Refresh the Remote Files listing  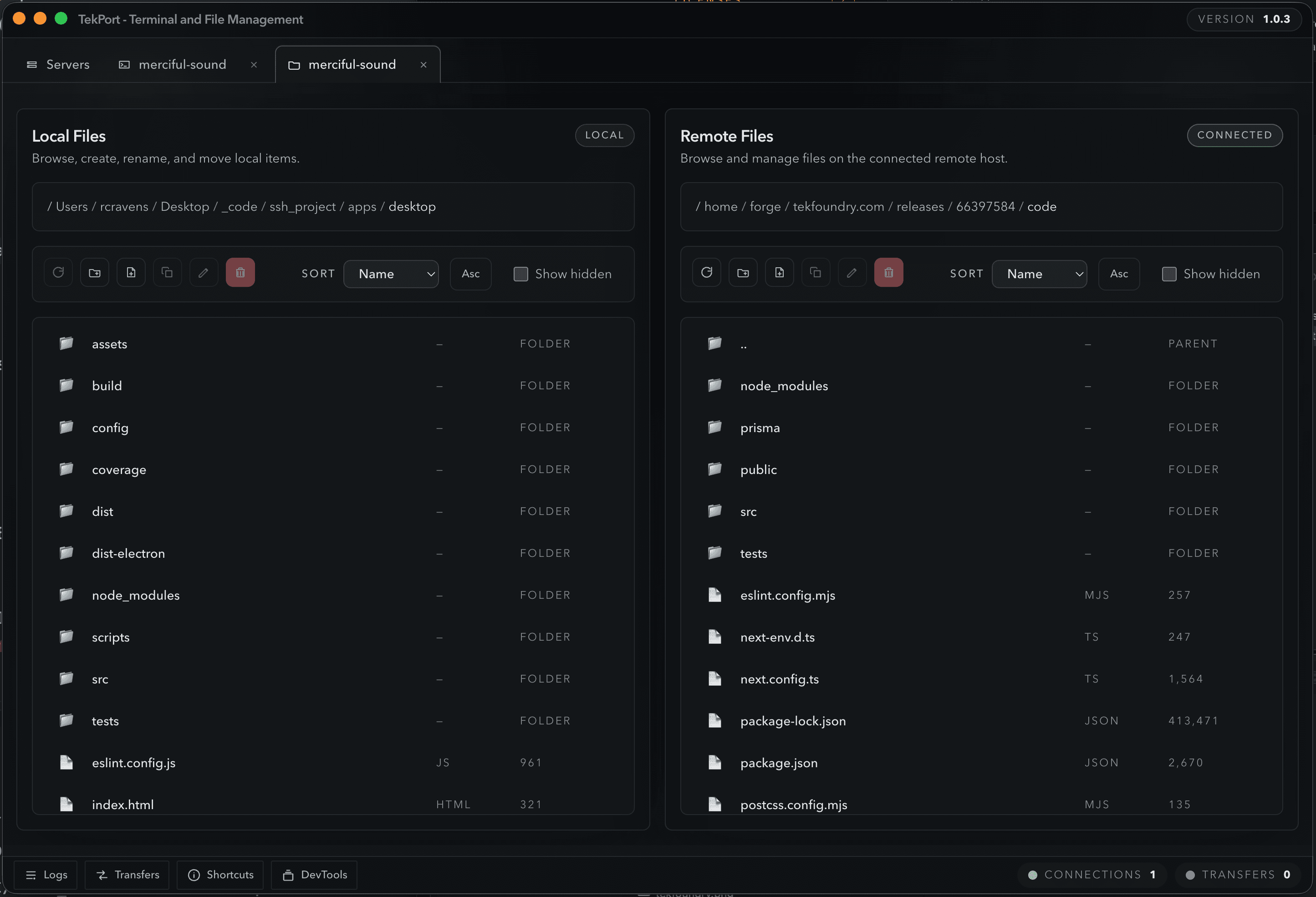tap(707, 272)
